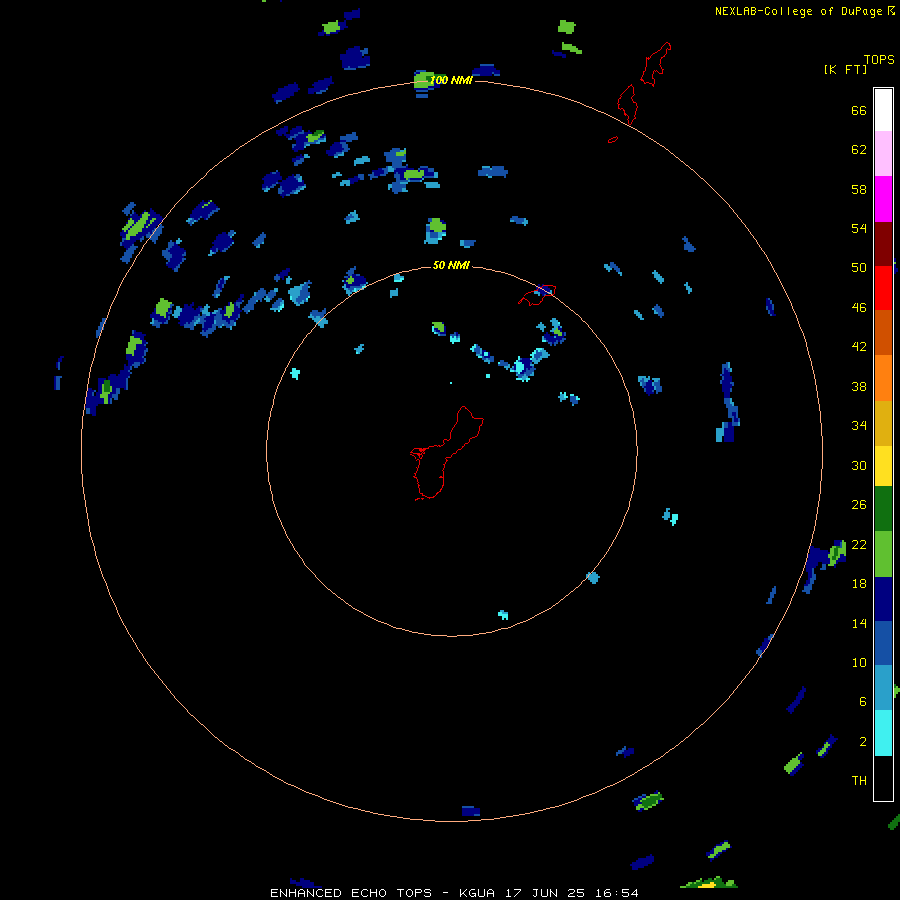Click the yellow-topped echo at the bottom edge
Viewport: 900px width, 900px height.
click(709, 883)
